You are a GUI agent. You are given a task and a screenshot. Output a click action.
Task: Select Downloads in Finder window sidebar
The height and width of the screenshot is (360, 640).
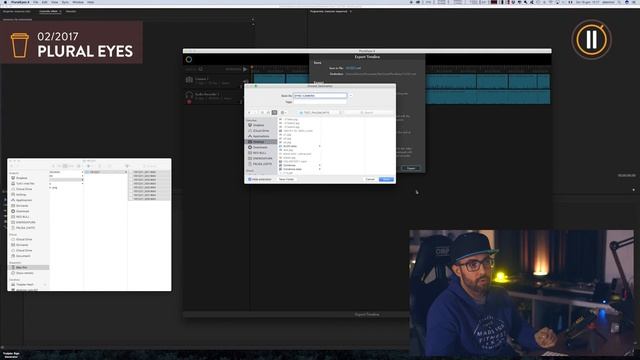[x=22, y=211]
